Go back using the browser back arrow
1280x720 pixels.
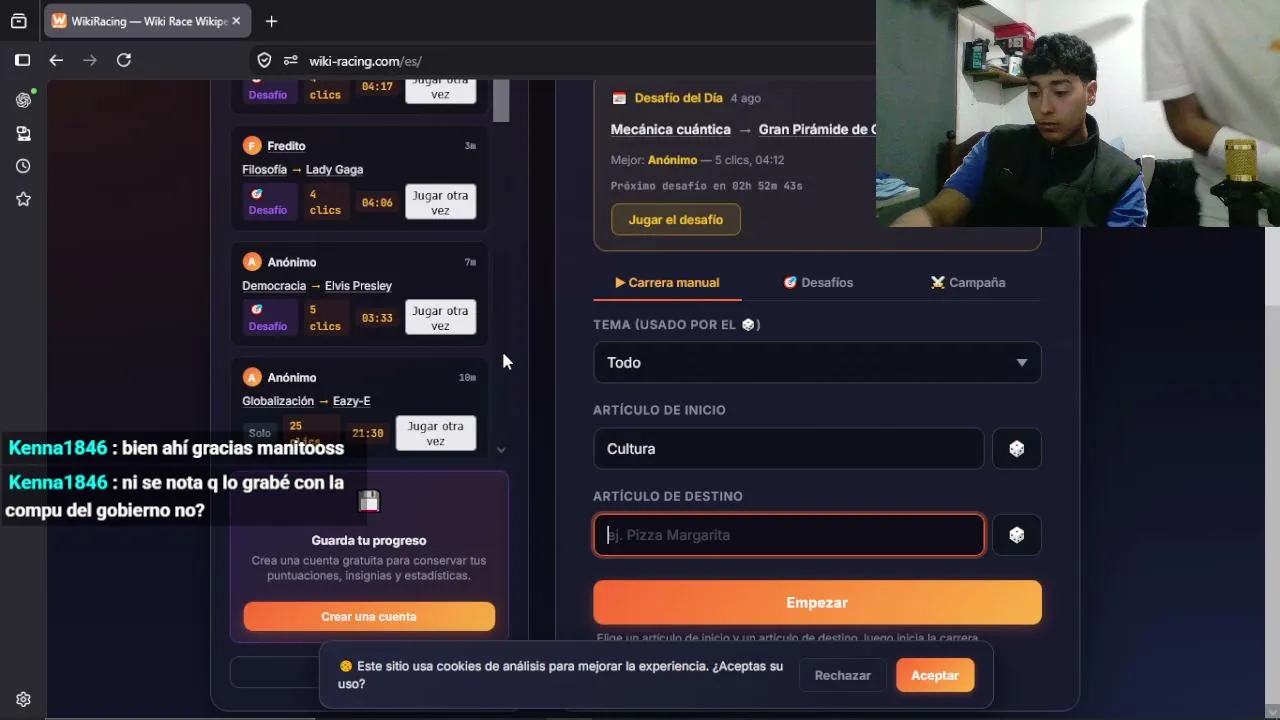[56, 60]
